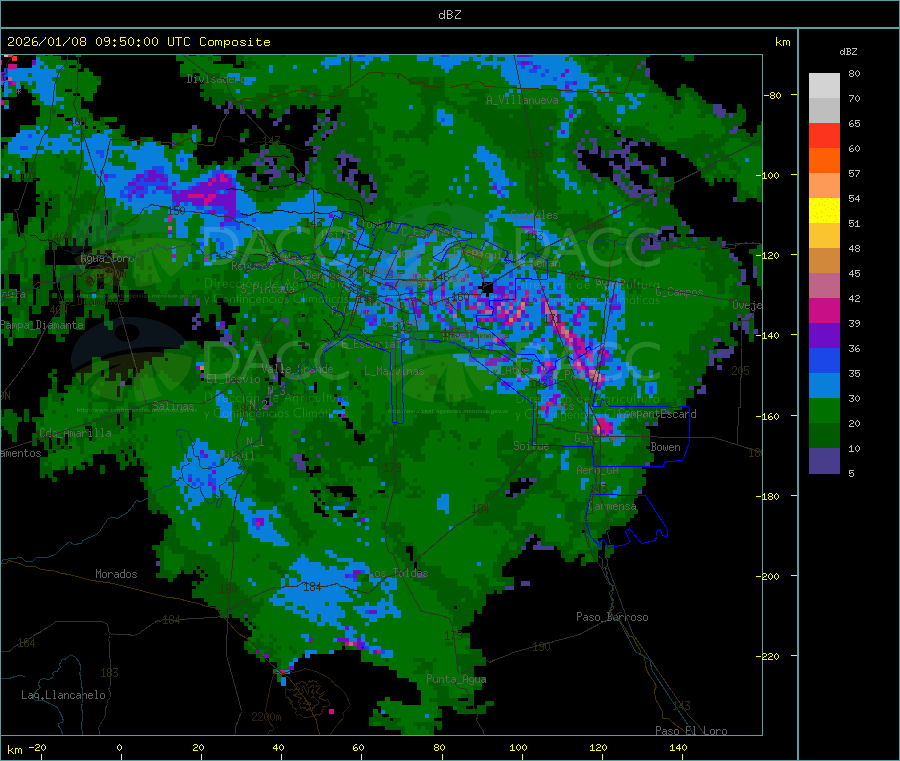Pick the yellow 51-54 dBZ legend band
900x761 pixels.
[824, 211]
